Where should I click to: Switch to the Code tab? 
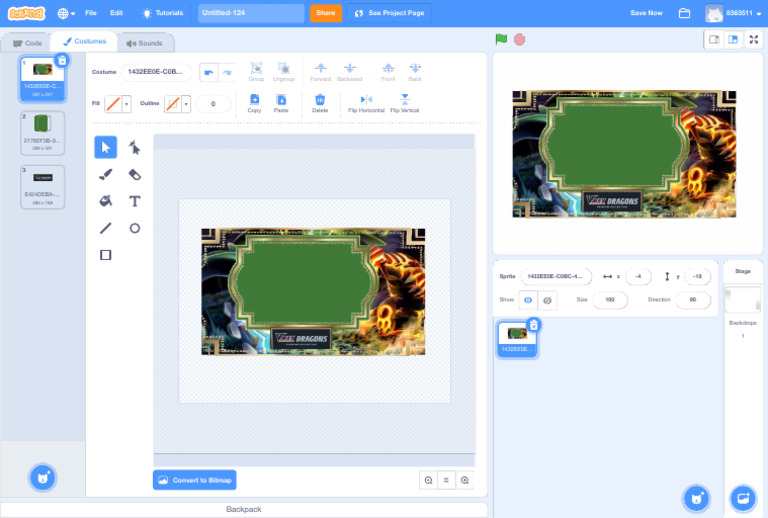pyautogui.click(x=27, y=43)
